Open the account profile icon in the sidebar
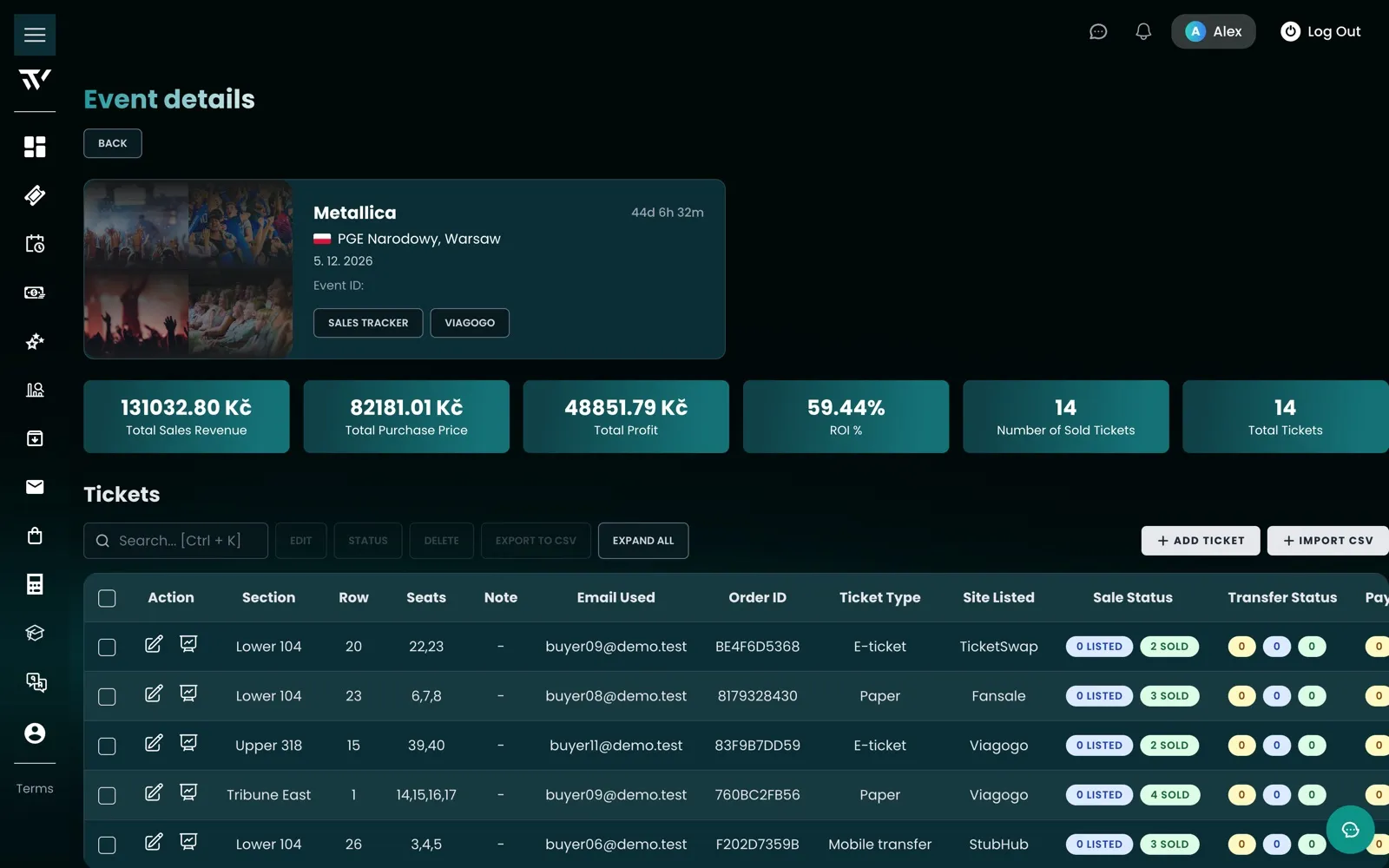1389x868 pixels. [x=35, y=733]
